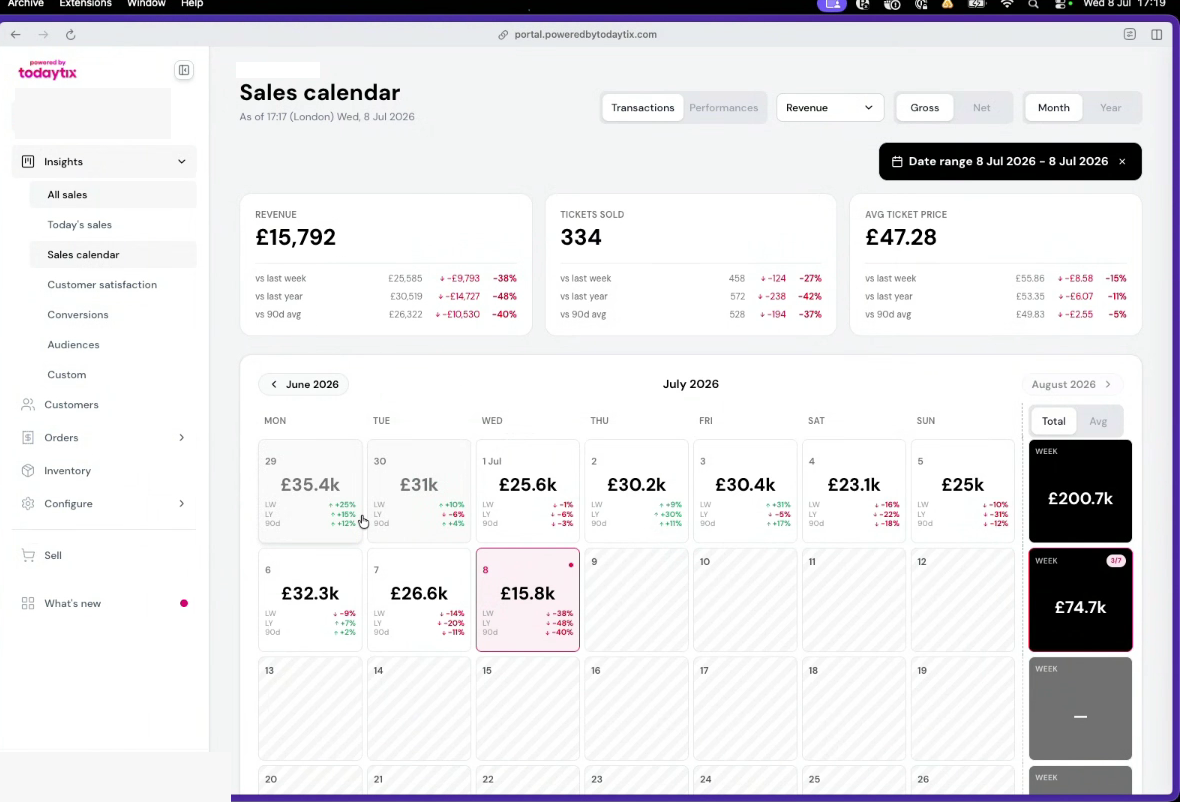Clear the date range with X
Screen dimensions: 1180x802
pos(1122,162)
